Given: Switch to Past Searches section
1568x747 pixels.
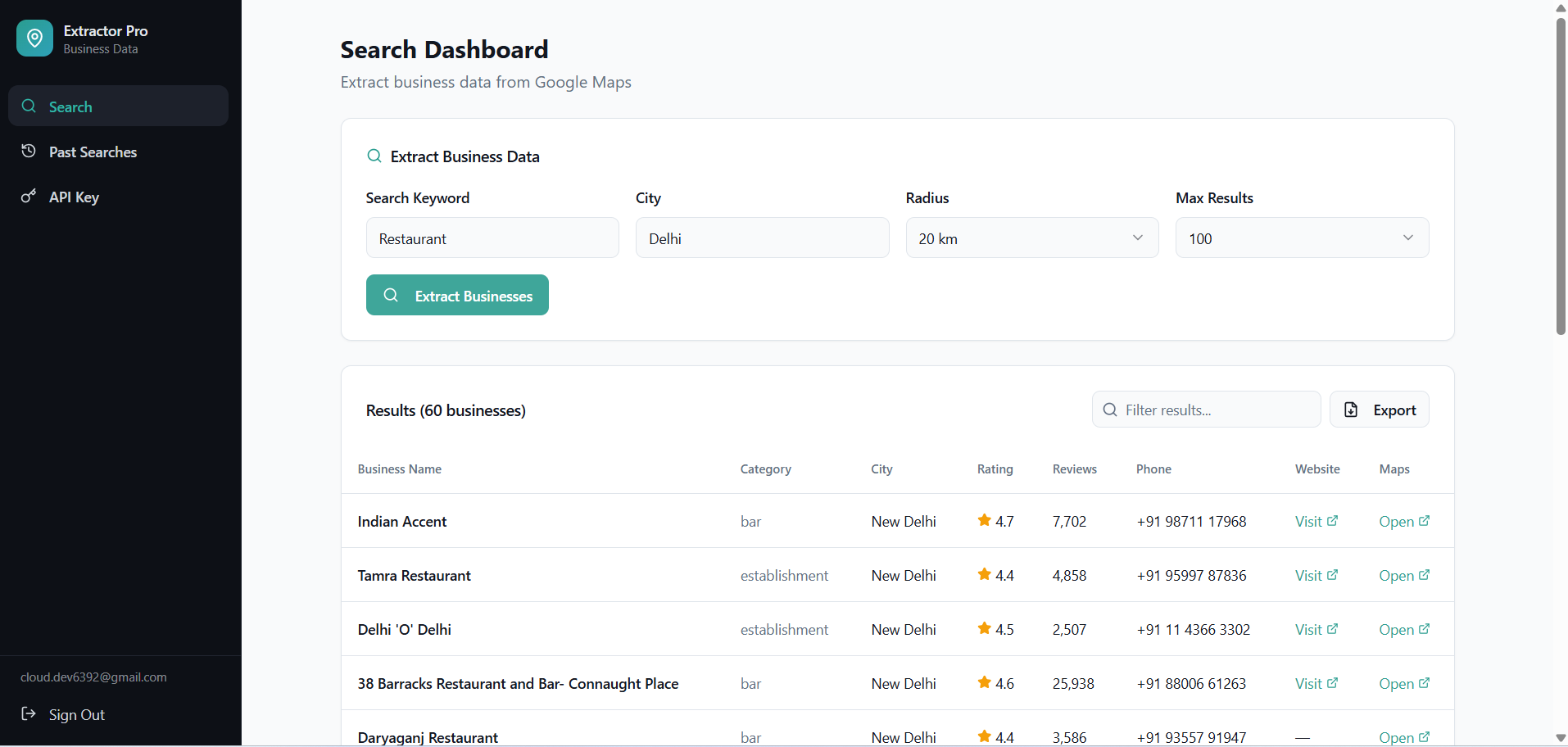Looking at the screenshot, I should tap(93, 152).
